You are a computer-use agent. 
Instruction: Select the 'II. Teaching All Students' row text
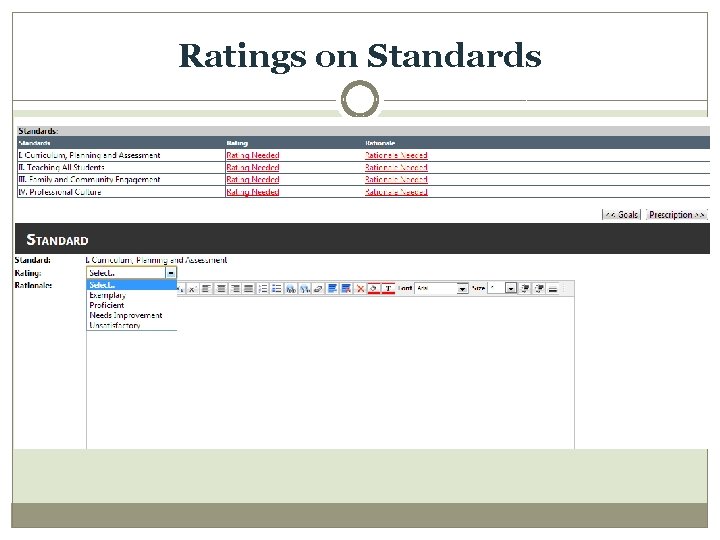[61, 168]
